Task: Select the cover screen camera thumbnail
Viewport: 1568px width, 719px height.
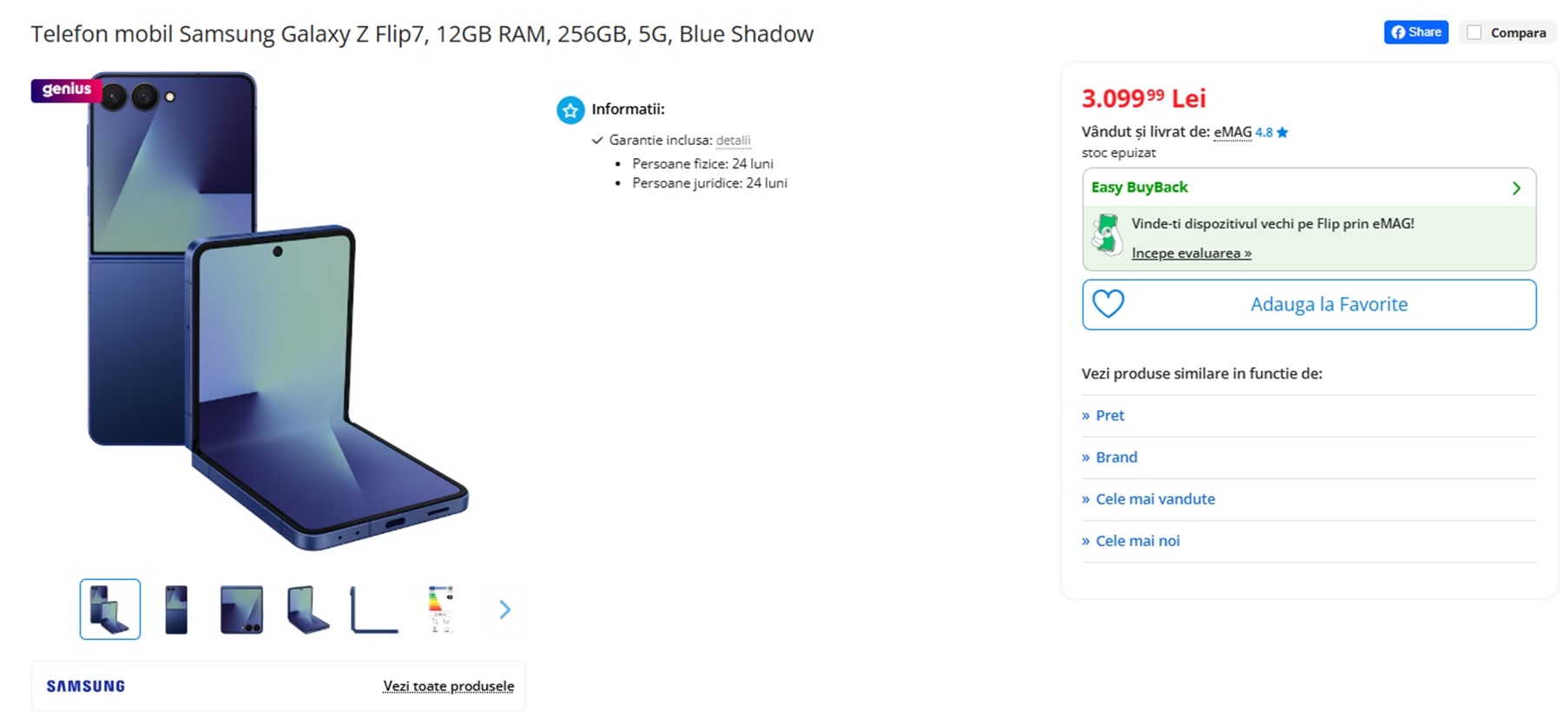Action: pos(241,610)
